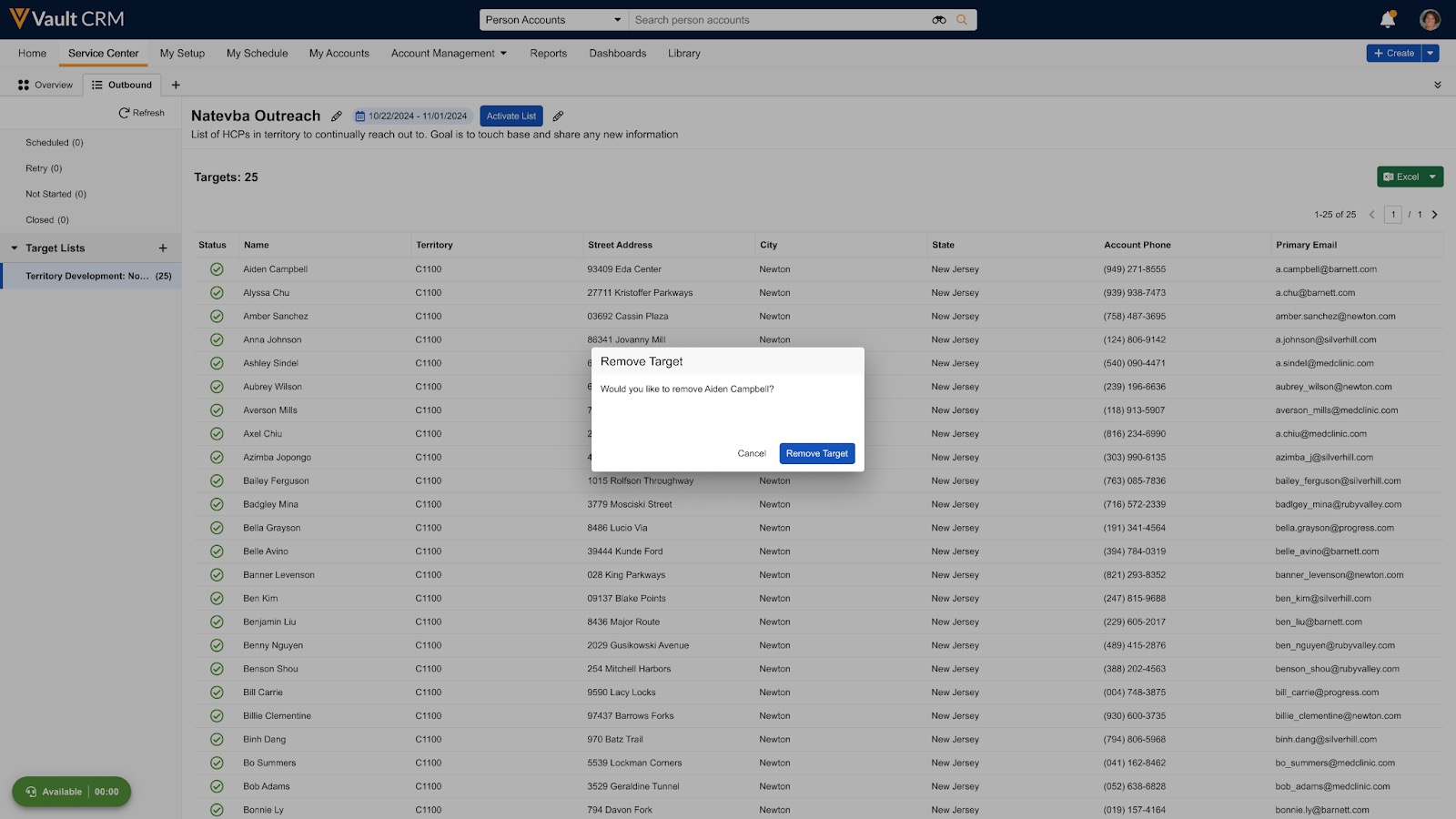This screenshot has height=819, width=1456.
Task: Open the Account Management menu
Action: pyautogui.click(x=449, y=54)
